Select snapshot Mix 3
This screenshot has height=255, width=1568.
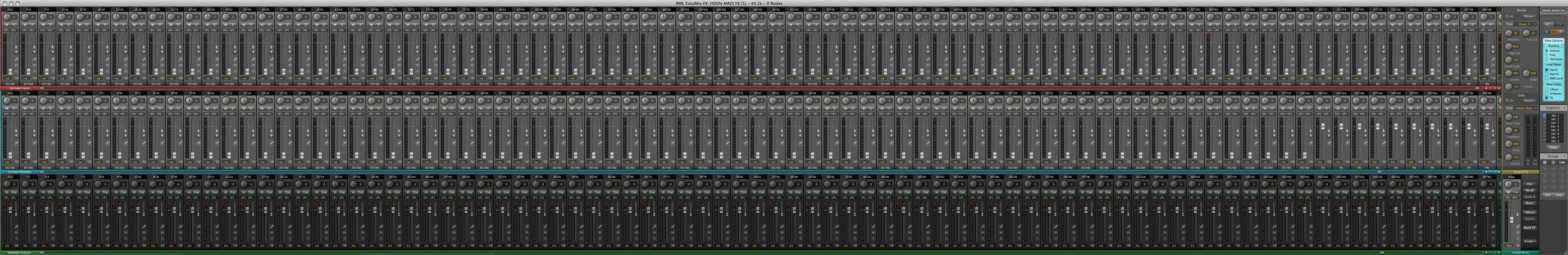[x=1554, y=123]
